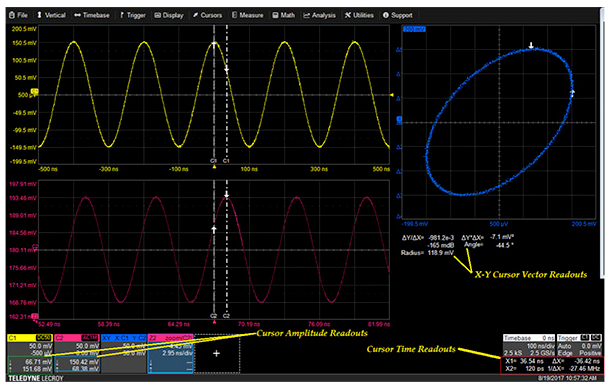608x388 pixels.
Task: Open the Timebase descriptor box at bottom right
Action: click(x=529, y=345)
